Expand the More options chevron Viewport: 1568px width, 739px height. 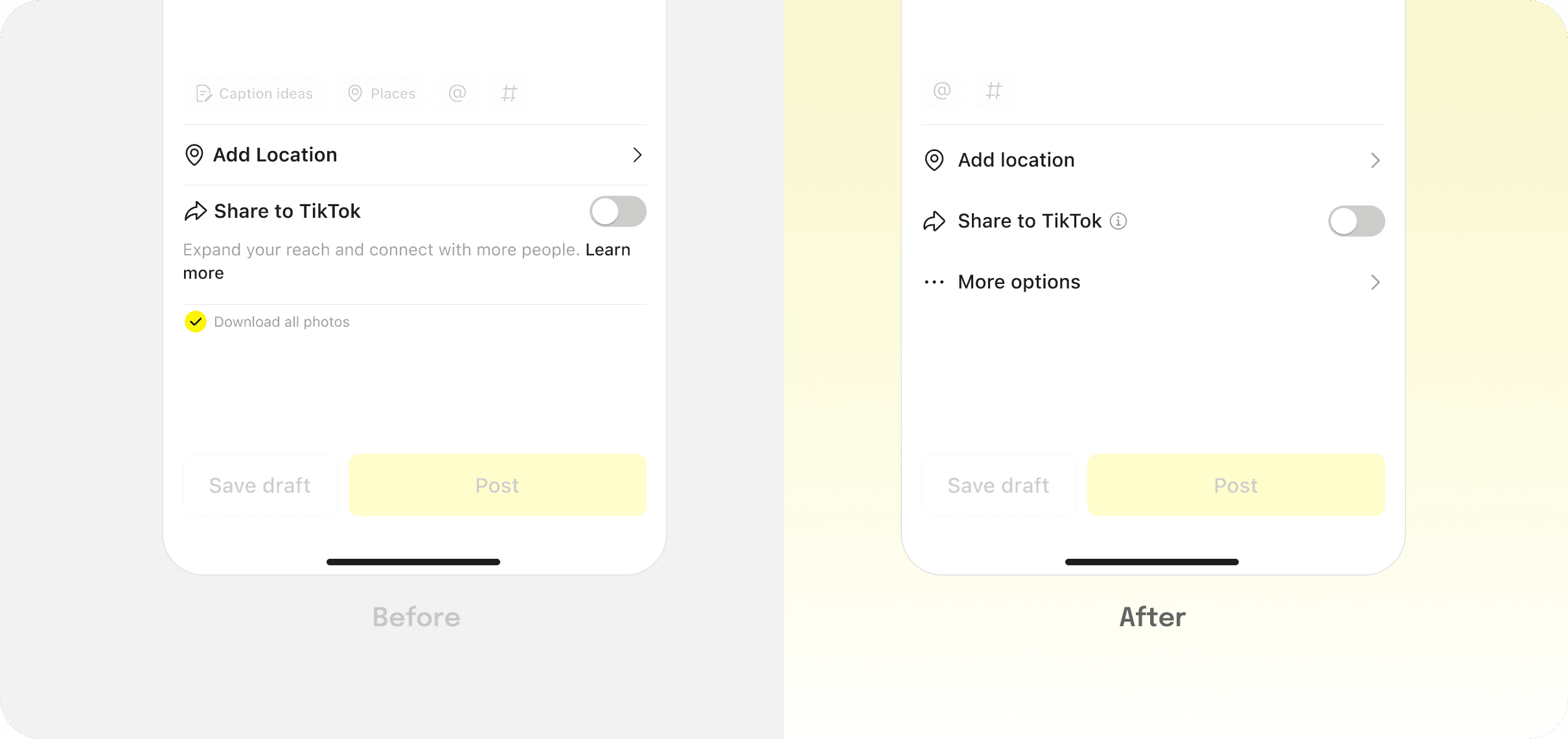(x=1376, y=282)
